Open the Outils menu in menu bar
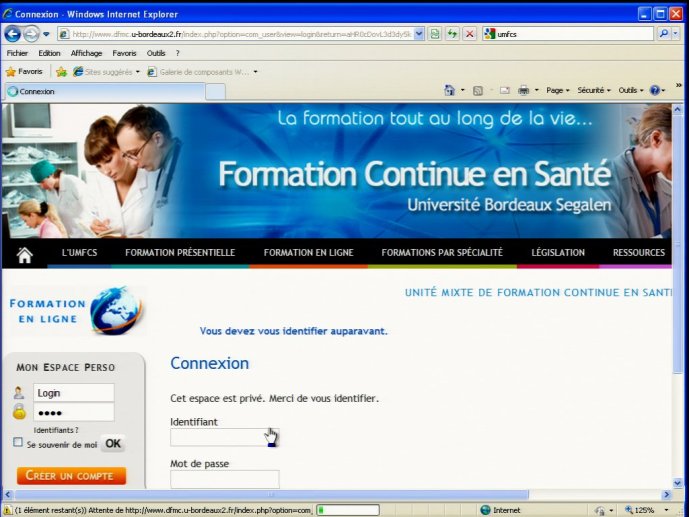 (156, 53)
